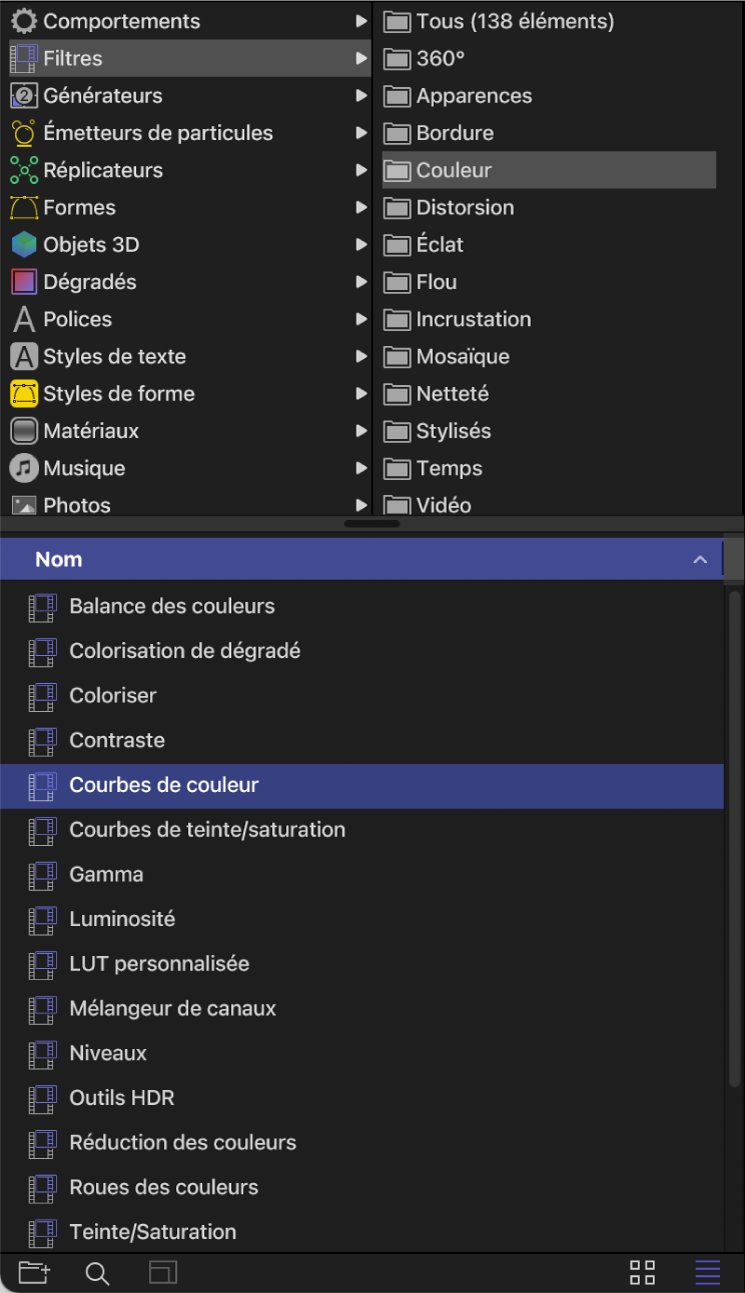Select the Émetteurs de particules category
This screenshot has width=745, height=1293.
coord(155,132)
